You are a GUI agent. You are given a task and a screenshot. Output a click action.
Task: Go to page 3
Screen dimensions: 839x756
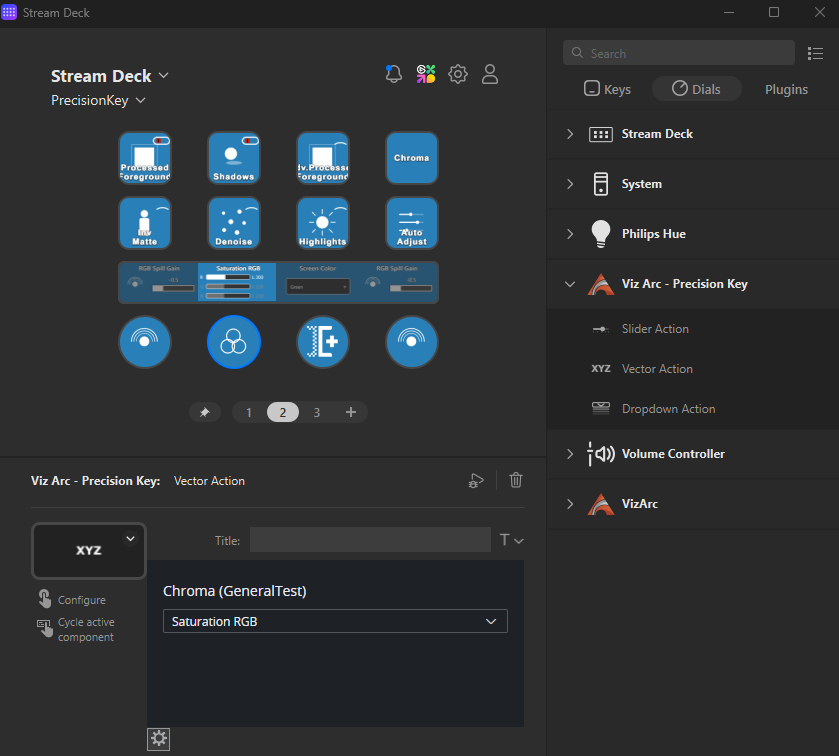[317, 413]
